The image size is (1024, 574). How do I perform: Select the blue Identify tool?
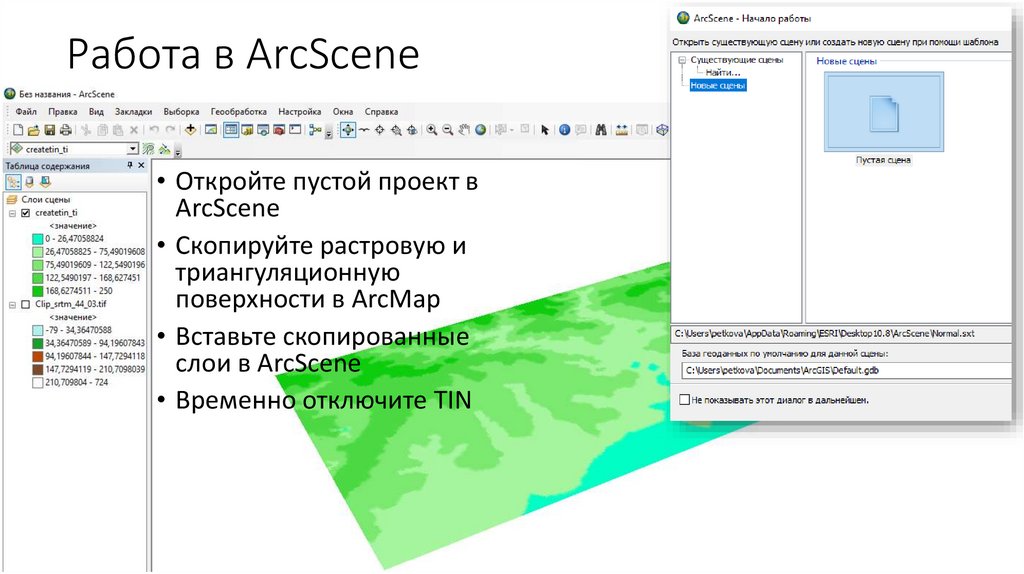click(565, 129)
